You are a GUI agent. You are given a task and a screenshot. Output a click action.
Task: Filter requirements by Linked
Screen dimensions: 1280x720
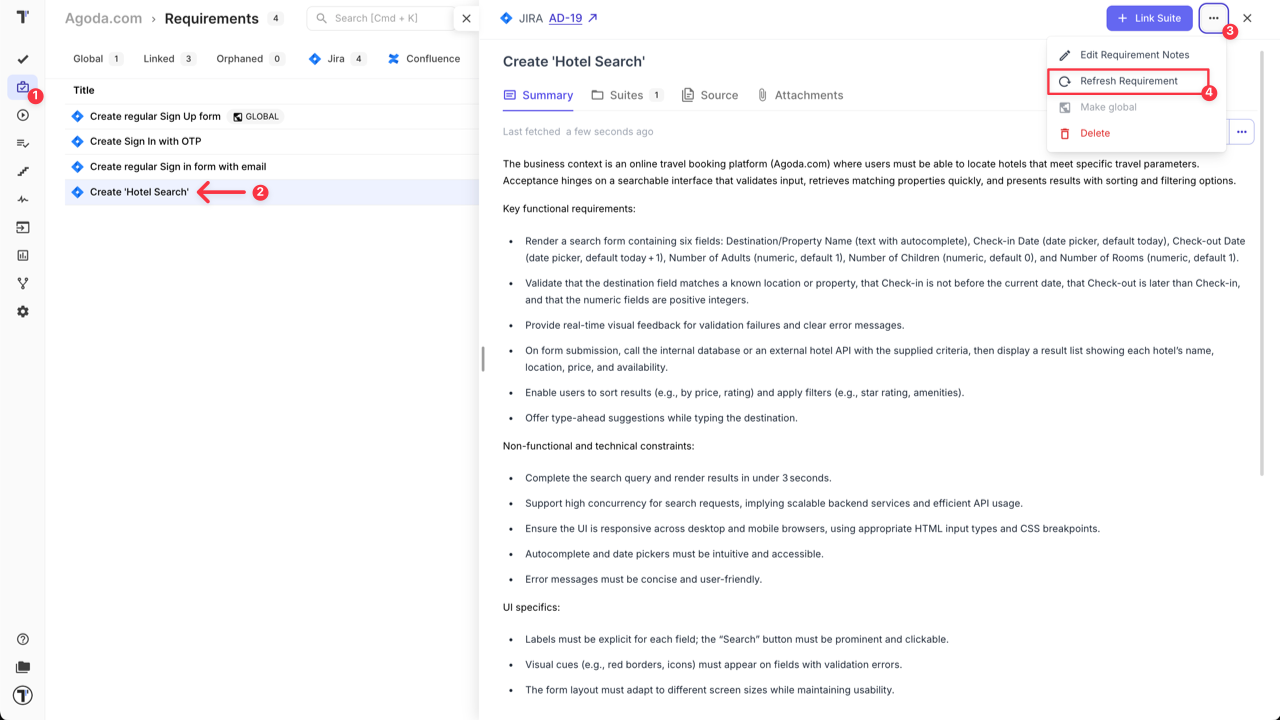pyautogui.click(x=161, y=58)
